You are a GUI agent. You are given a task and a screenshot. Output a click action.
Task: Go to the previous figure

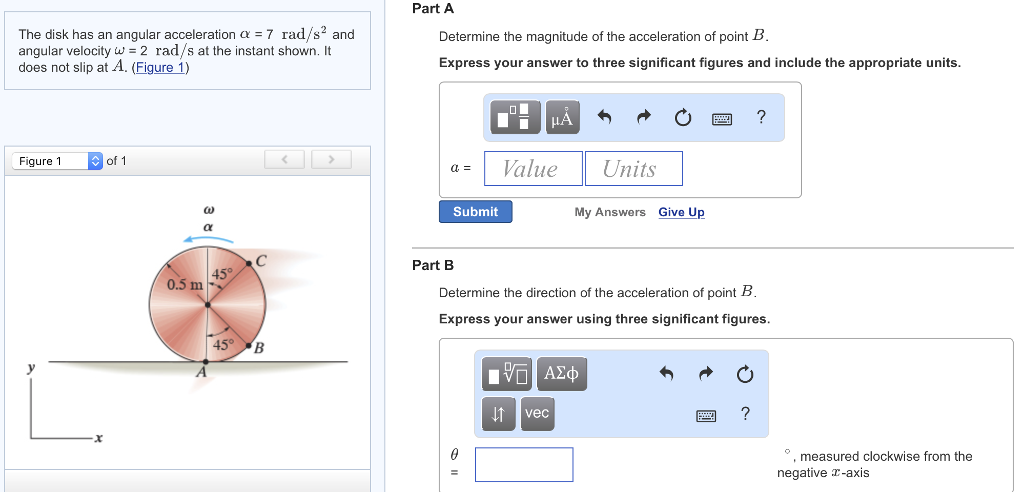pos(285,160)
